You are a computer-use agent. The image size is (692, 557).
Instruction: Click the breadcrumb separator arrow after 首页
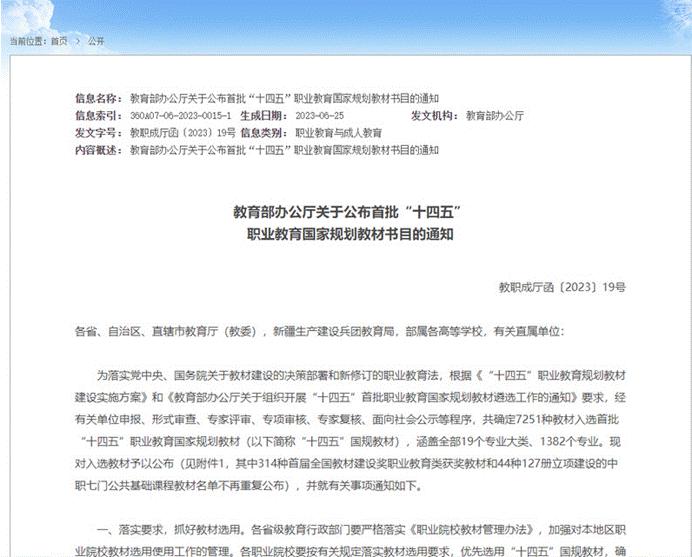(x=78, y=41)
